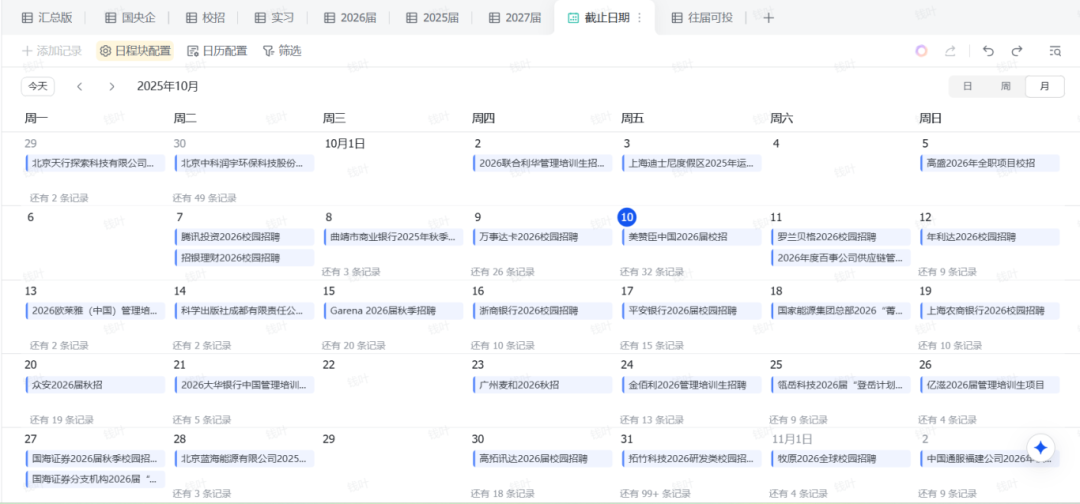Image resolution: width=1080 pixels, height=504 pixels.
Task: Switch to the 2026届 tab
Action: point(351,18)
